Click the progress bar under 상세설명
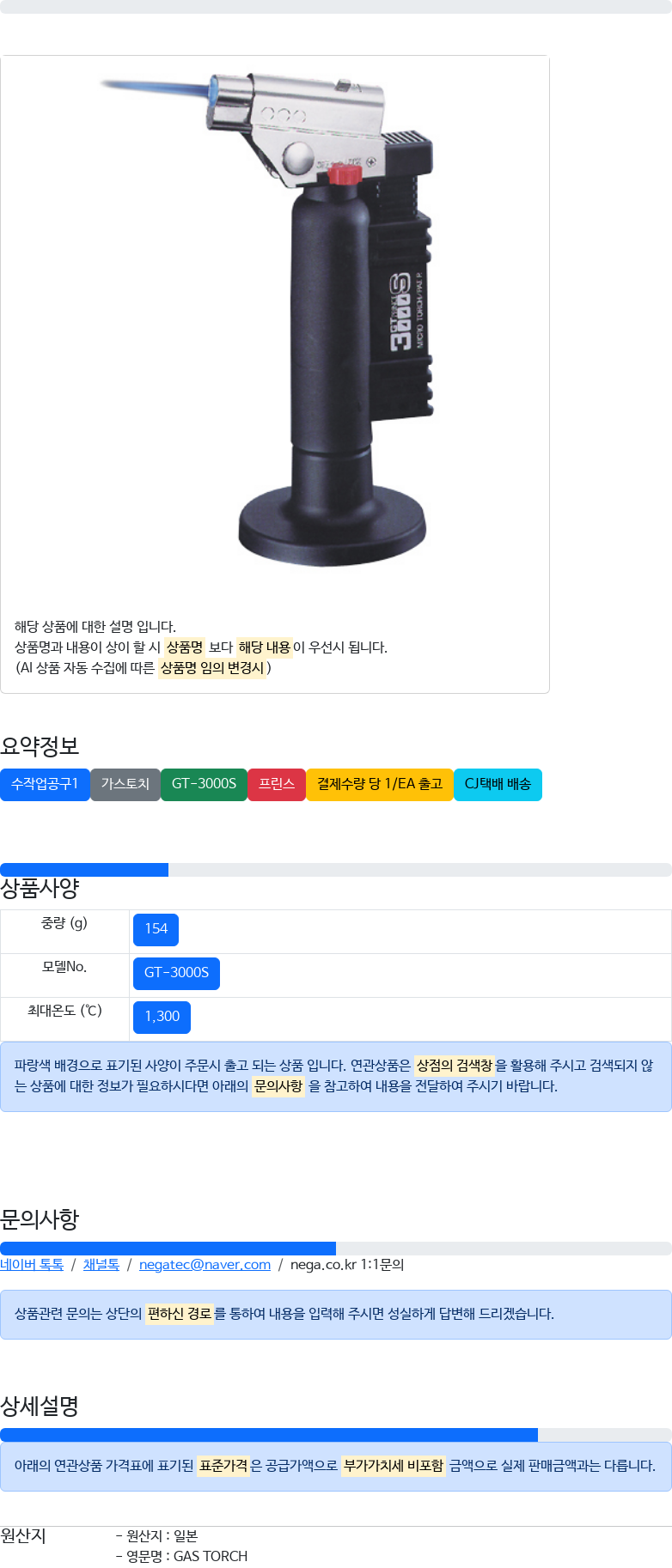 pos(336,1435)
